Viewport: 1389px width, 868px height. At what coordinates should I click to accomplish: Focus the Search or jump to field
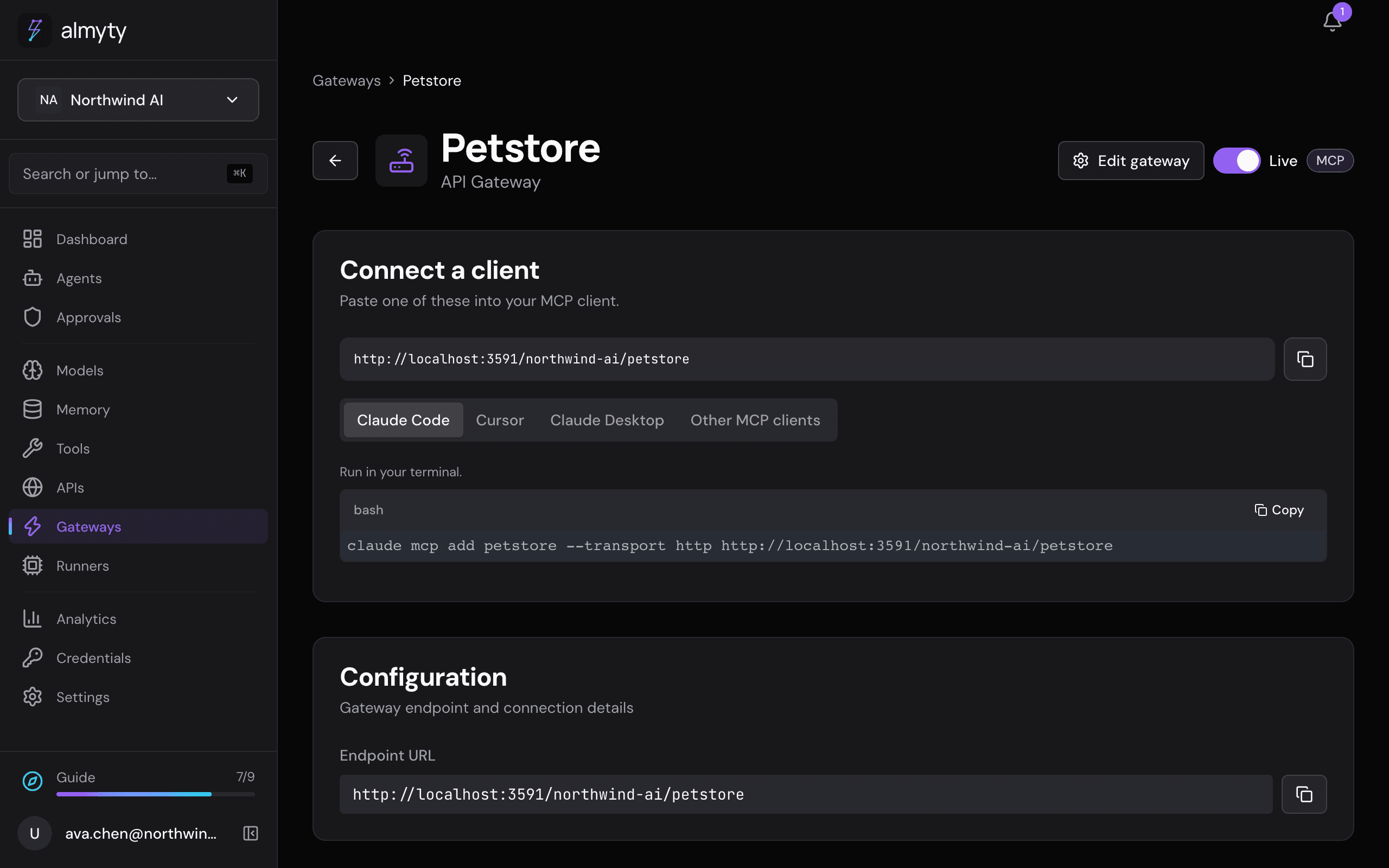(138, 174)
